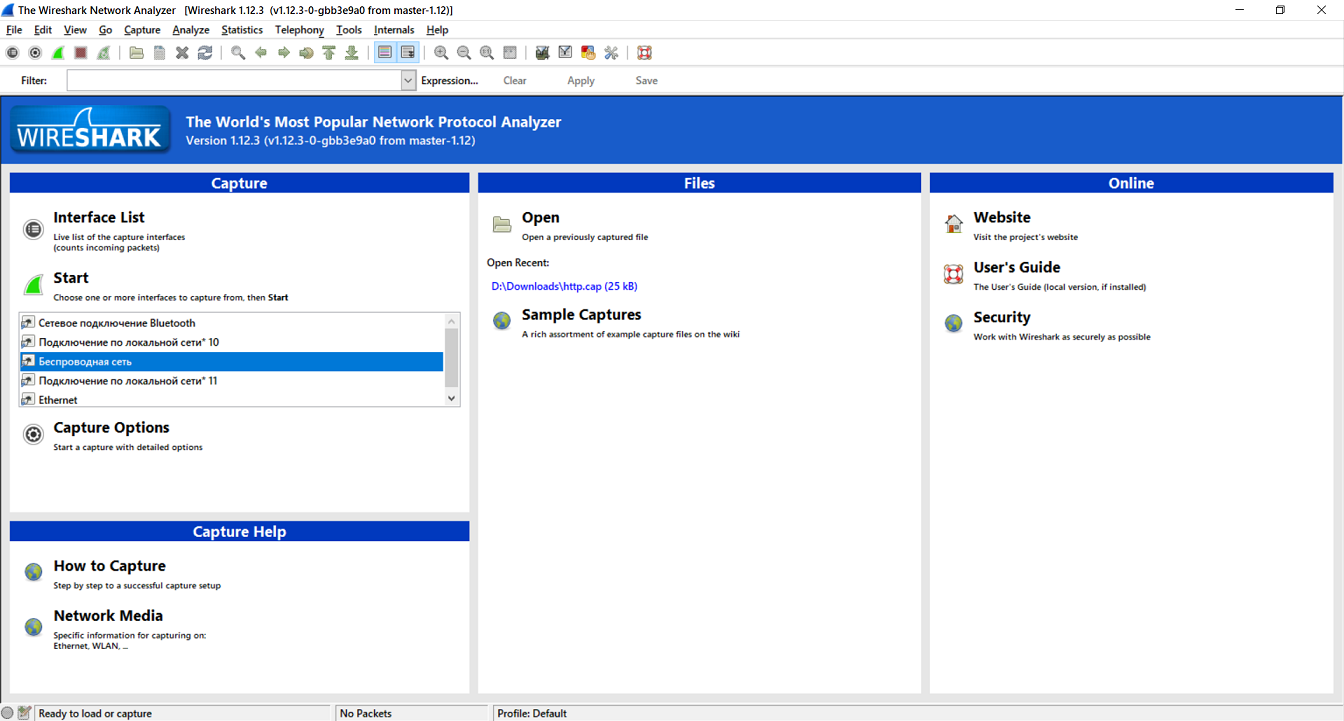Viewport: 1344px width, 721px height.
Task: Open the Help menu
Action: (x=437, y=30)
